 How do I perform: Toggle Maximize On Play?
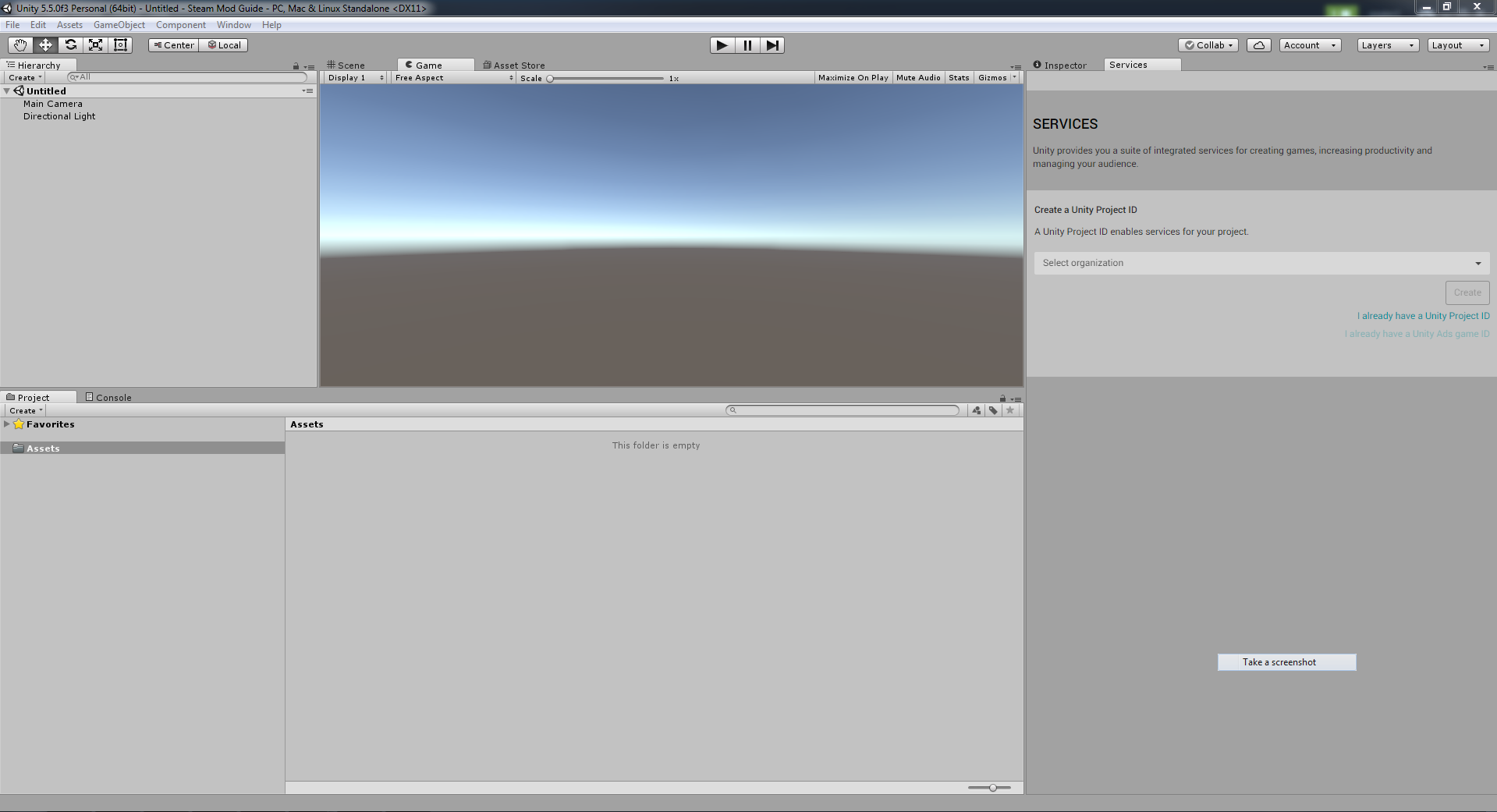click(x=853, y=78)
